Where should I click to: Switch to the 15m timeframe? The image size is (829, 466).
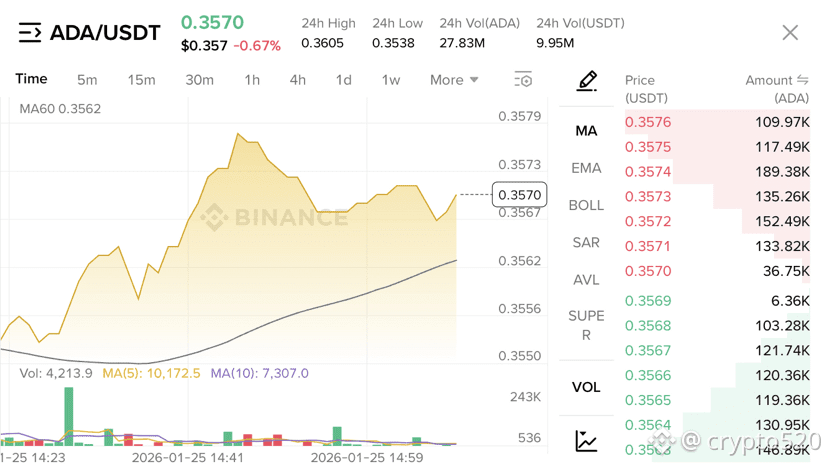[x=141, y=80]
